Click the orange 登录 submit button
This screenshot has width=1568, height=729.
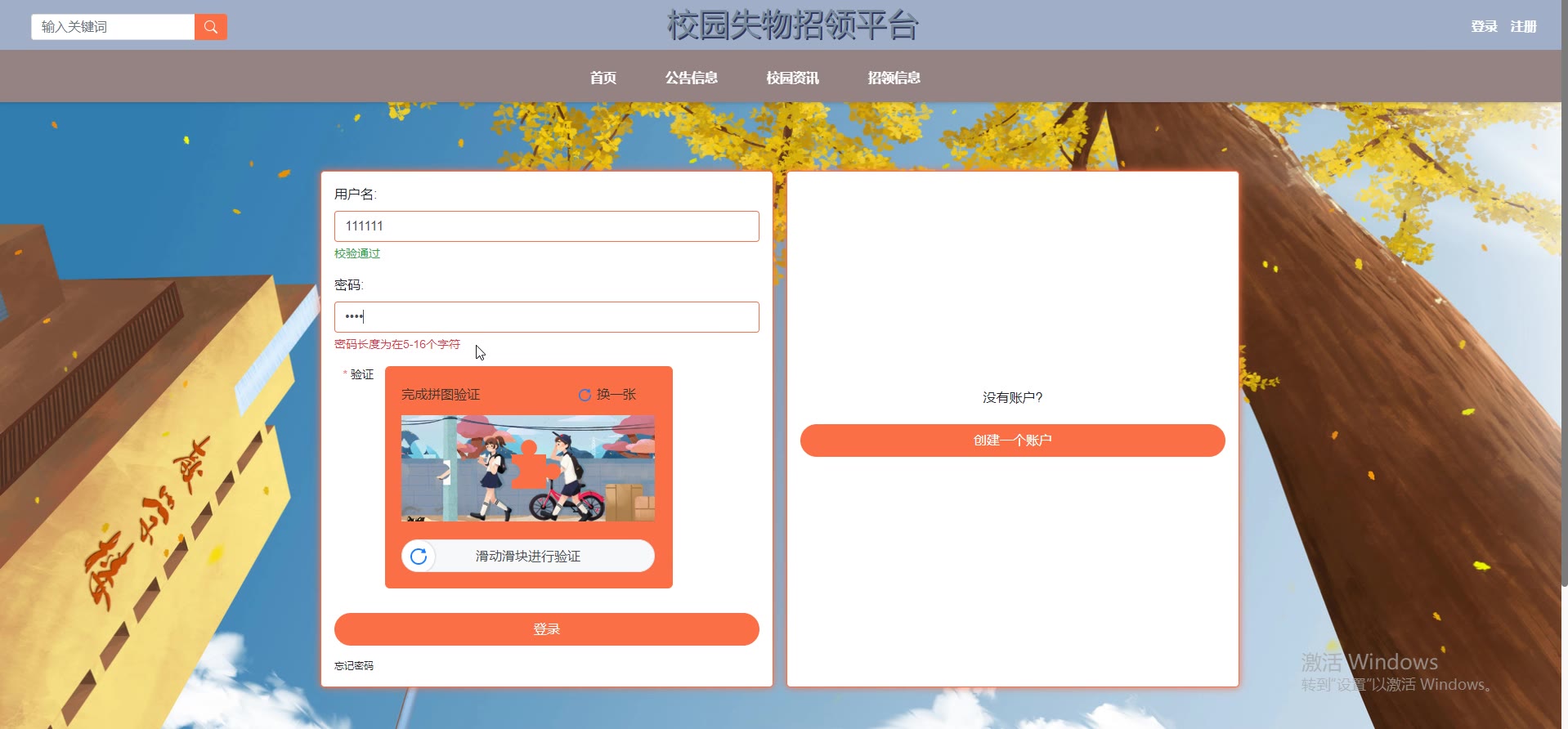(x=546, y=629)
